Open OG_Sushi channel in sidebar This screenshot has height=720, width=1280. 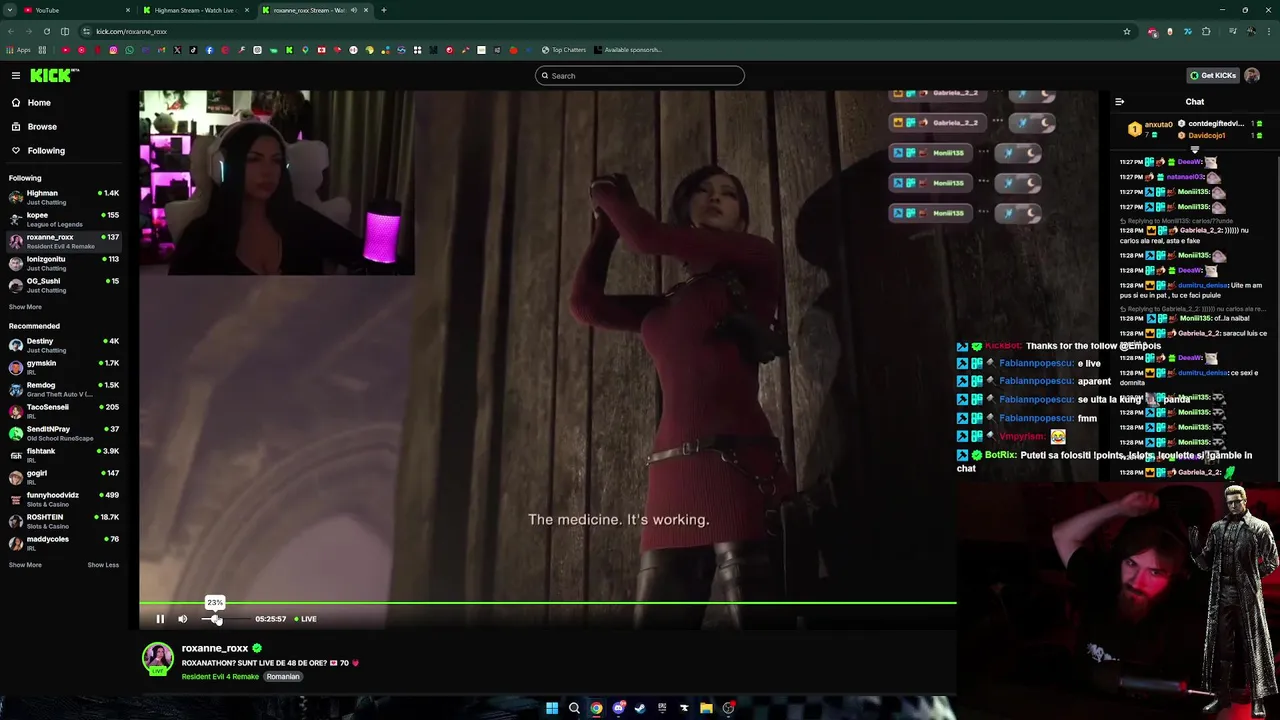[62, 285]
